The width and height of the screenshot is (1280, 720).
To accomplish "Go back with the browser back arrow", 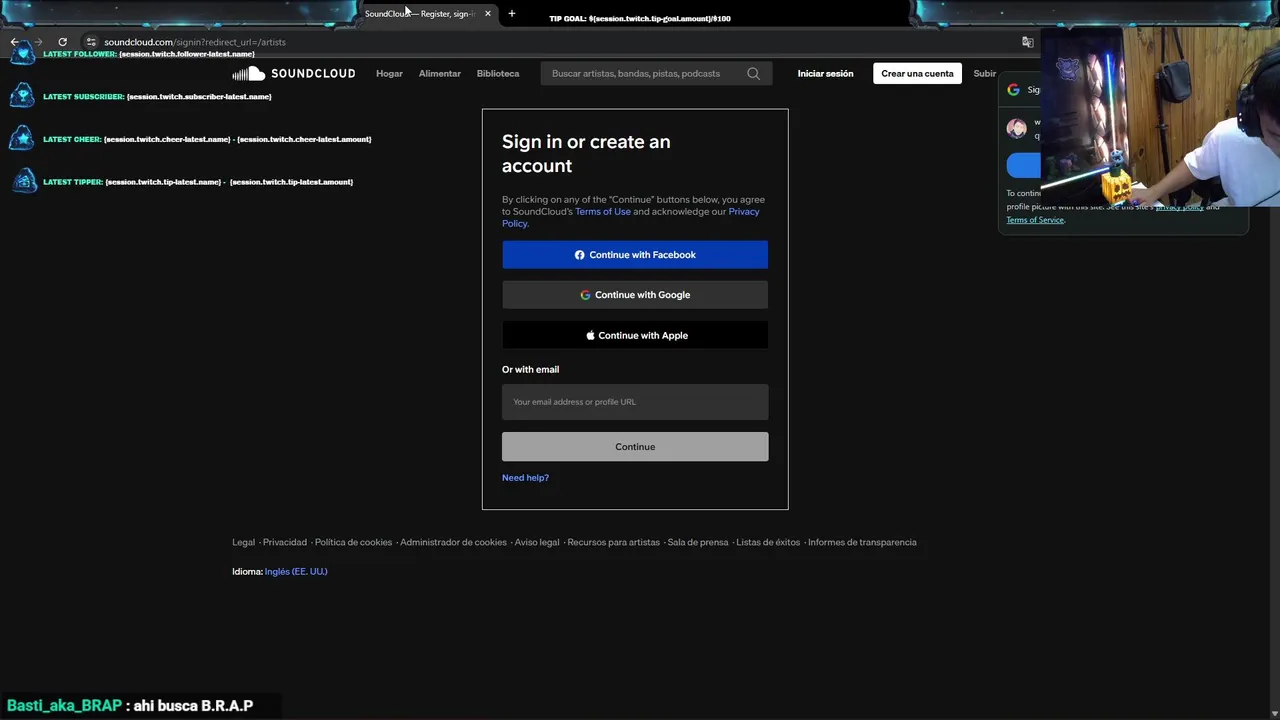I will pos(14,42).
